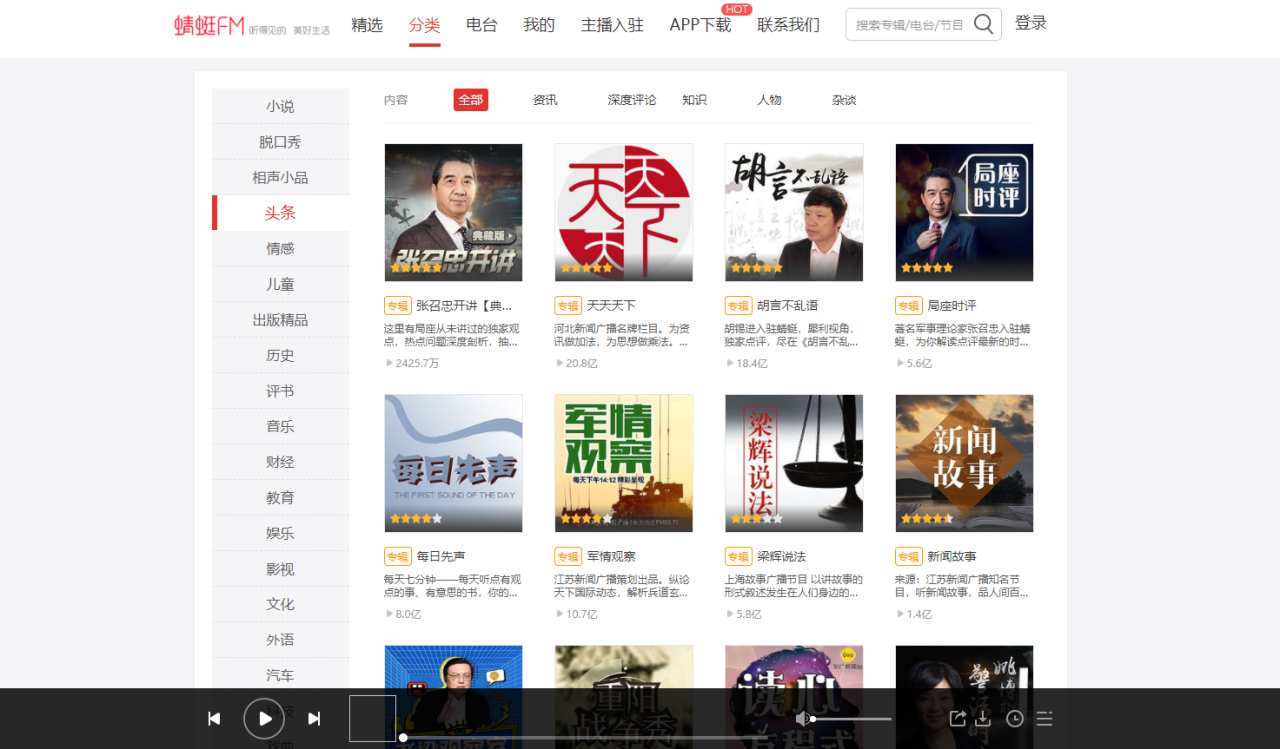Image resolution: width=1280 pixels, height=749 pixels.
Task: Mute using the speaker volume icon
Action: (x=801, y=718)
